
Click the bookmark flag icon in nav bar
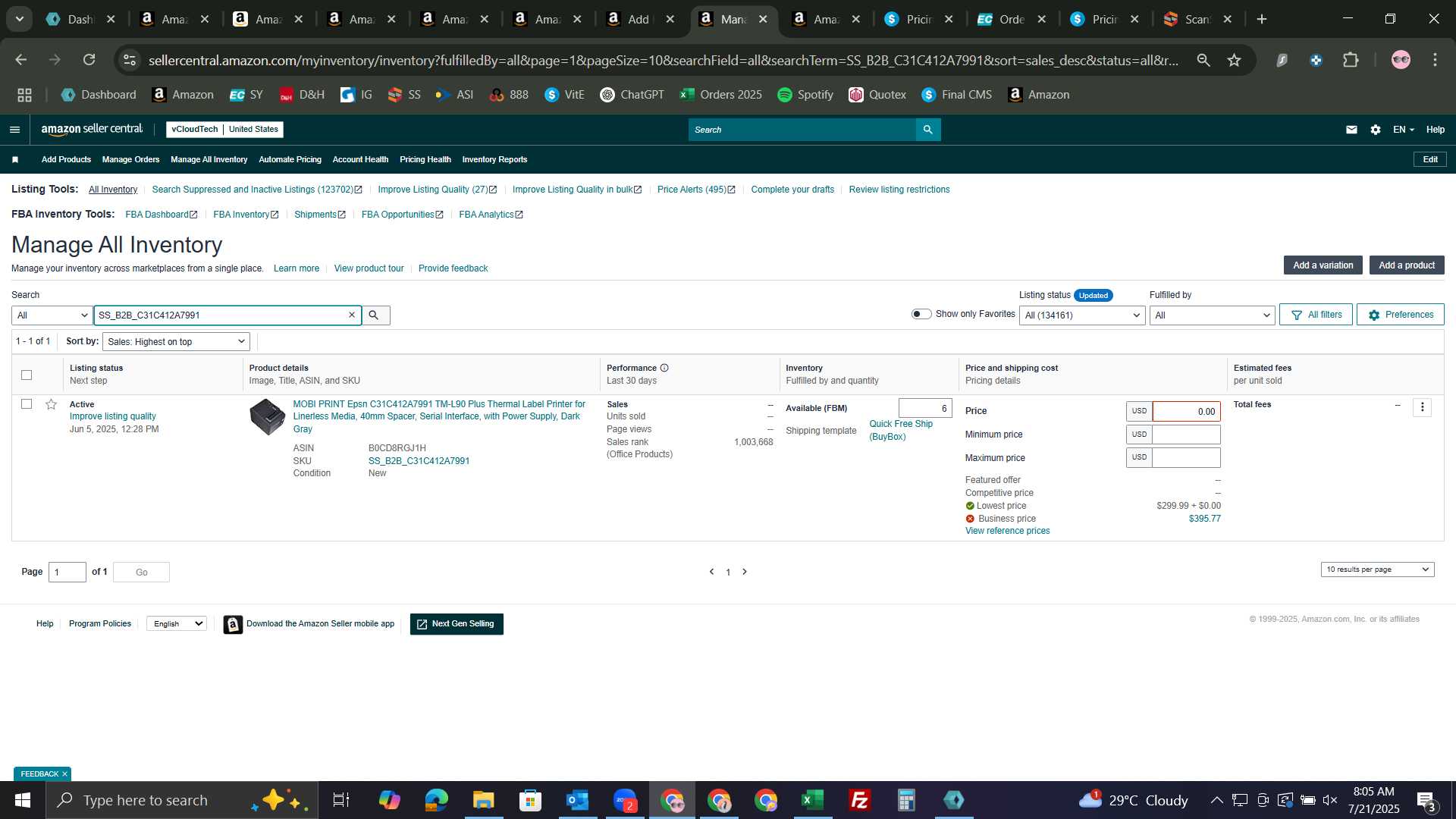click(x=15, y=160)
